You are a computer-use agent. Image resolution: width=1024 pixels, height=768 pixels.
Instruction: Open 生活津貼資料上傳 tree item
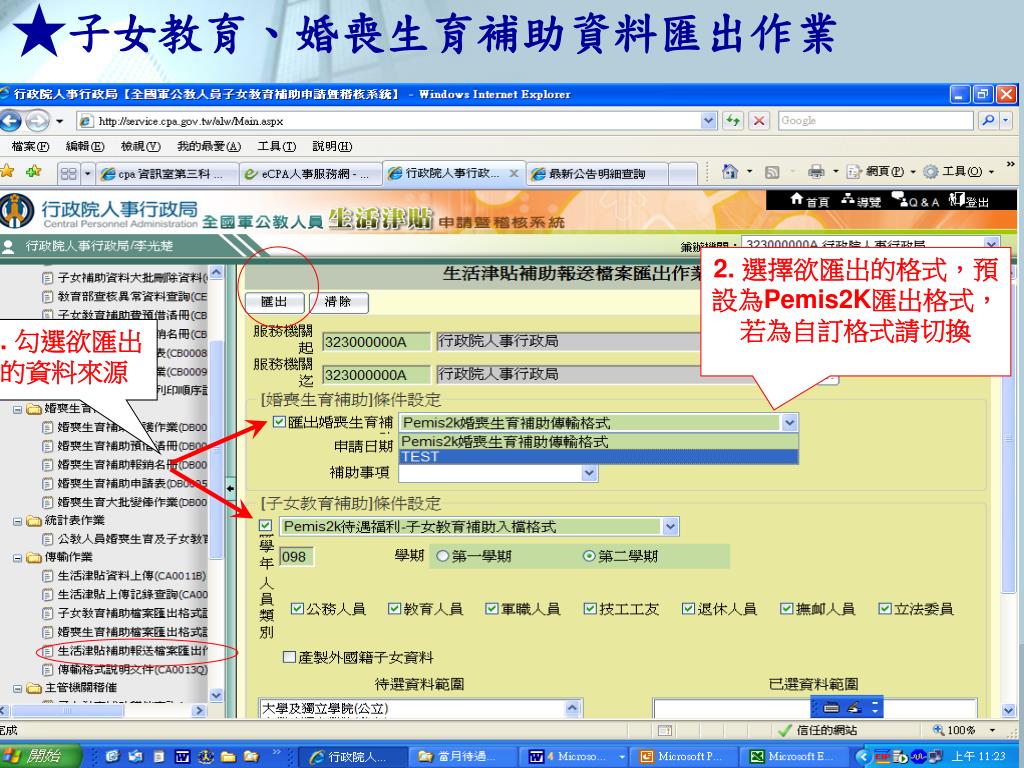click(x=131, y=575)
